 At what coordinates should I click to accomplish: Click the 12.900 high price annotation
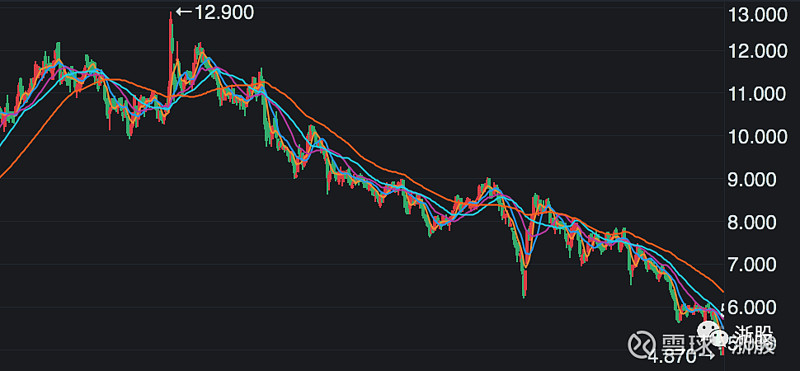tap(215, 13)
